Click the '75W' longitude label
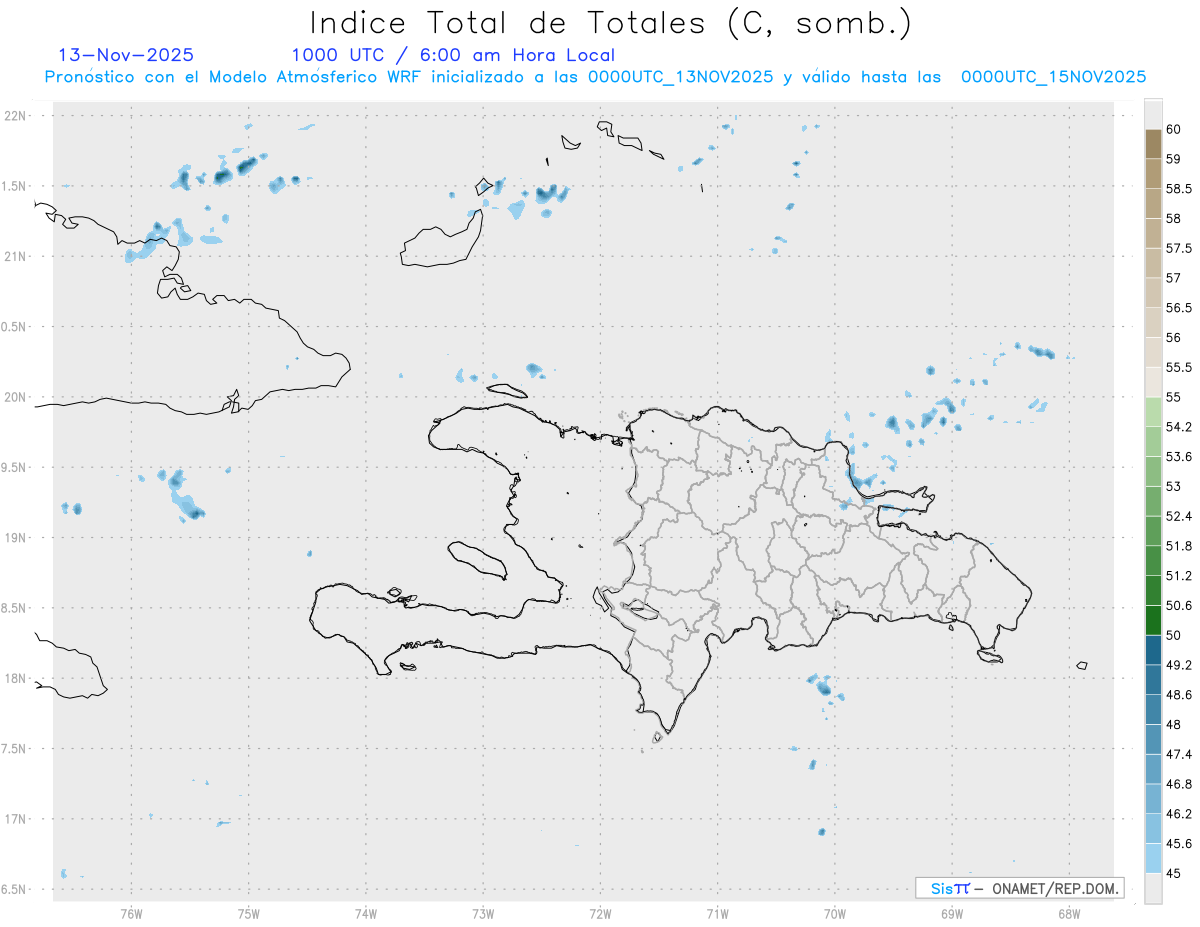The image size is (1200, 927). point(248,914)
